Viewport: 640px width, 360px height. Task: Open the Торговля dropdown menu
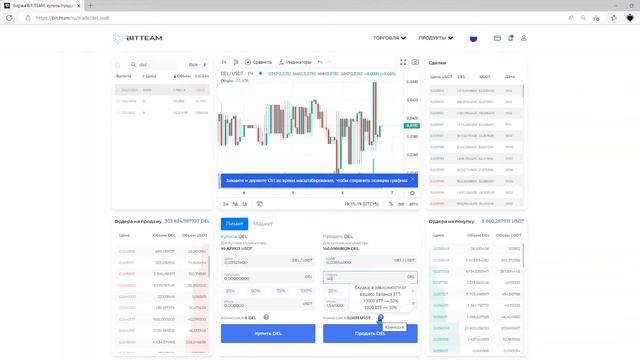tap(389, 38)
